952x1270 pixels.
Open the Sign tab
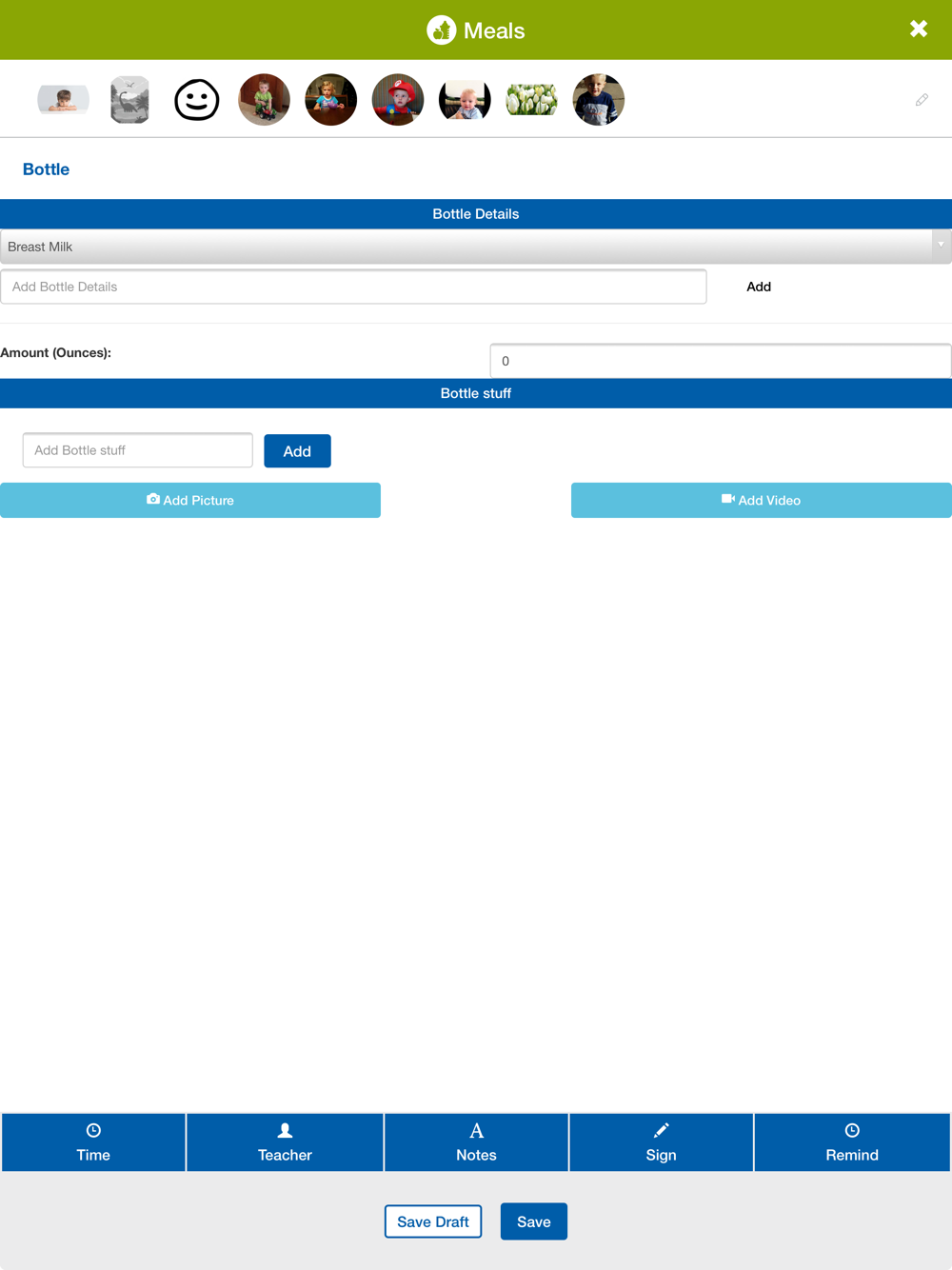tap(661, 1142)
